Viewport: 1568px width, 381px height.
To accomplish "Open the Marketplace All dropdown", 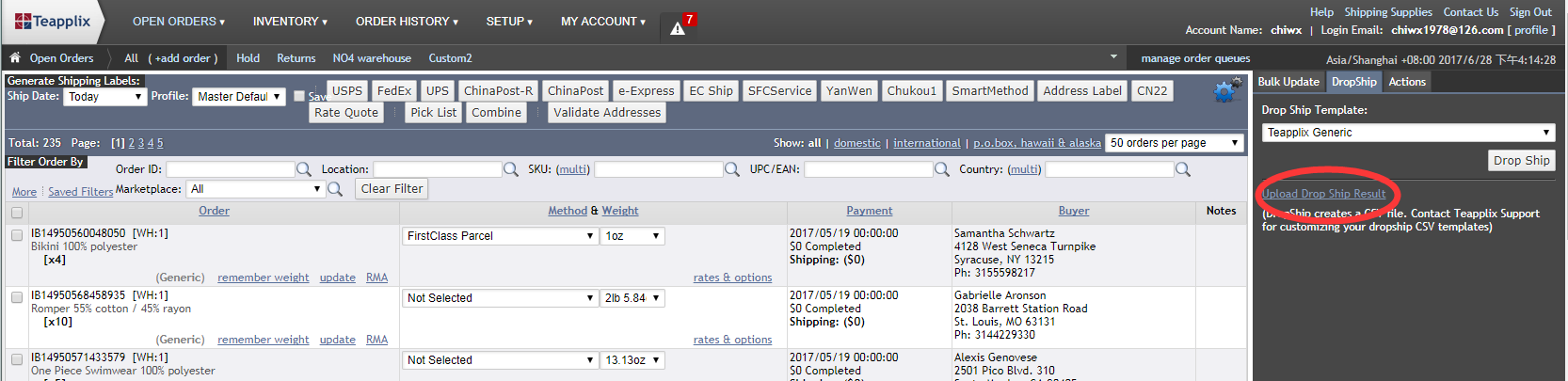I will click(x=255, y=189).
